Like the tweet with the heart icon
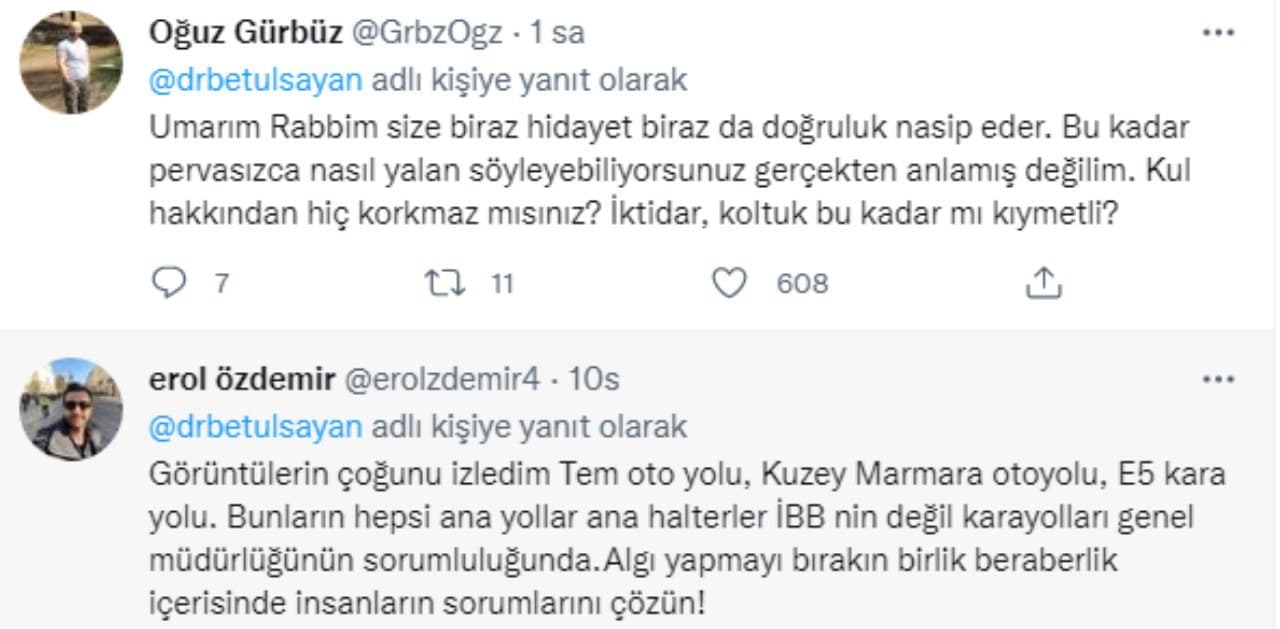Screen dimensions: 1280x629 point(729,284)
